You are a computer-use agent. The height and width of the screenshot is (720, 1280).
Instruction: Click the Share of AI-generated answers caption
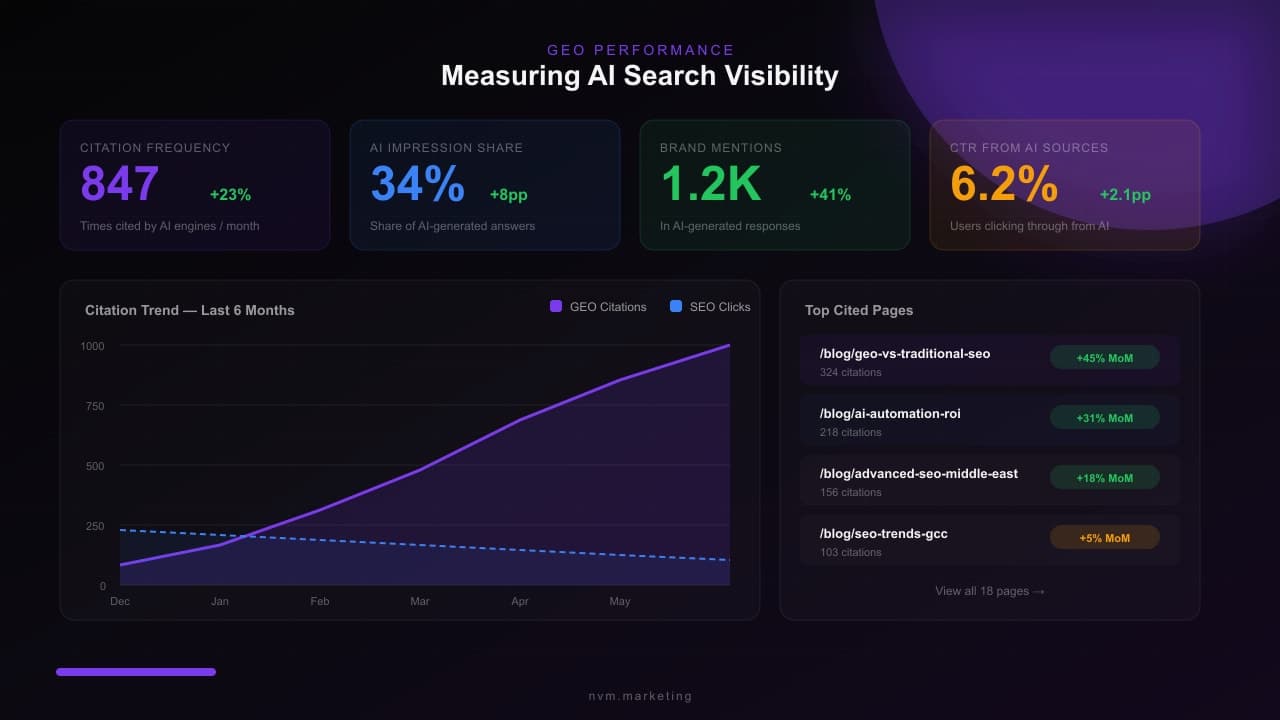coord(452,226)
